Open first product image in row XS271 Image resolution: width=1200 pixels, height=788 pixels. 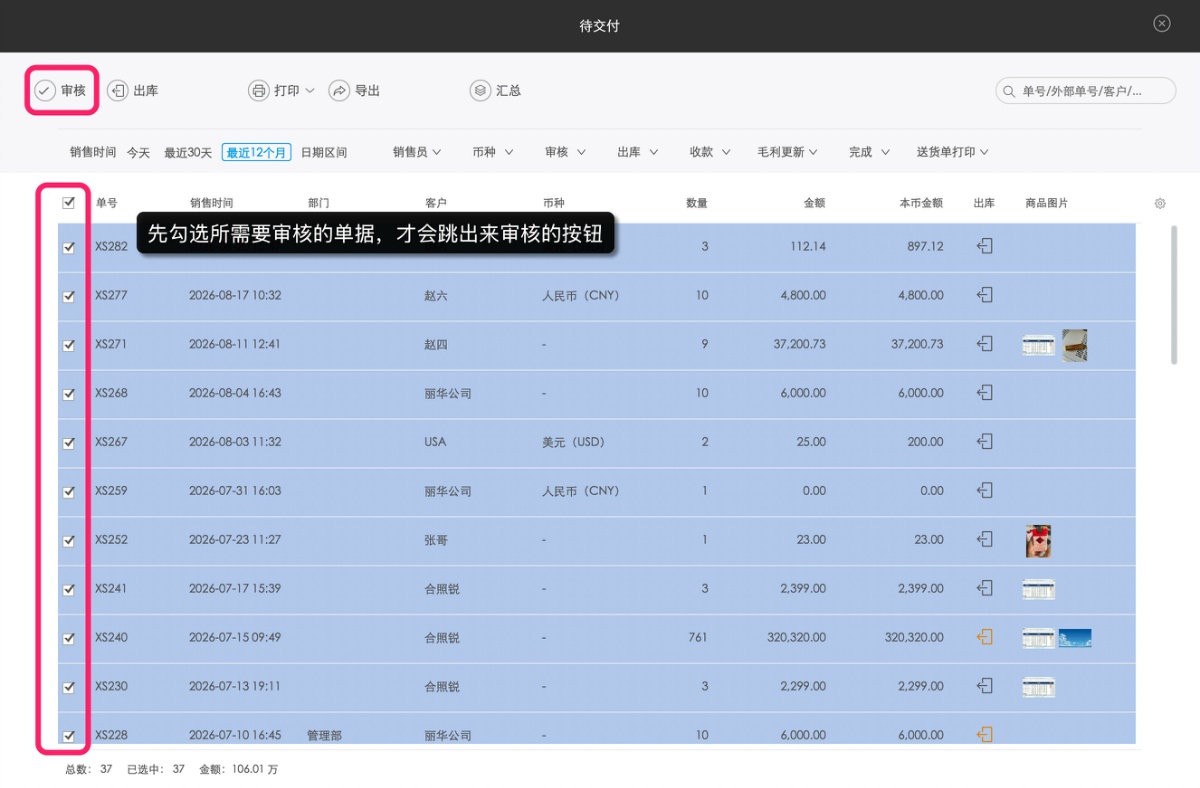[1038, 345]
